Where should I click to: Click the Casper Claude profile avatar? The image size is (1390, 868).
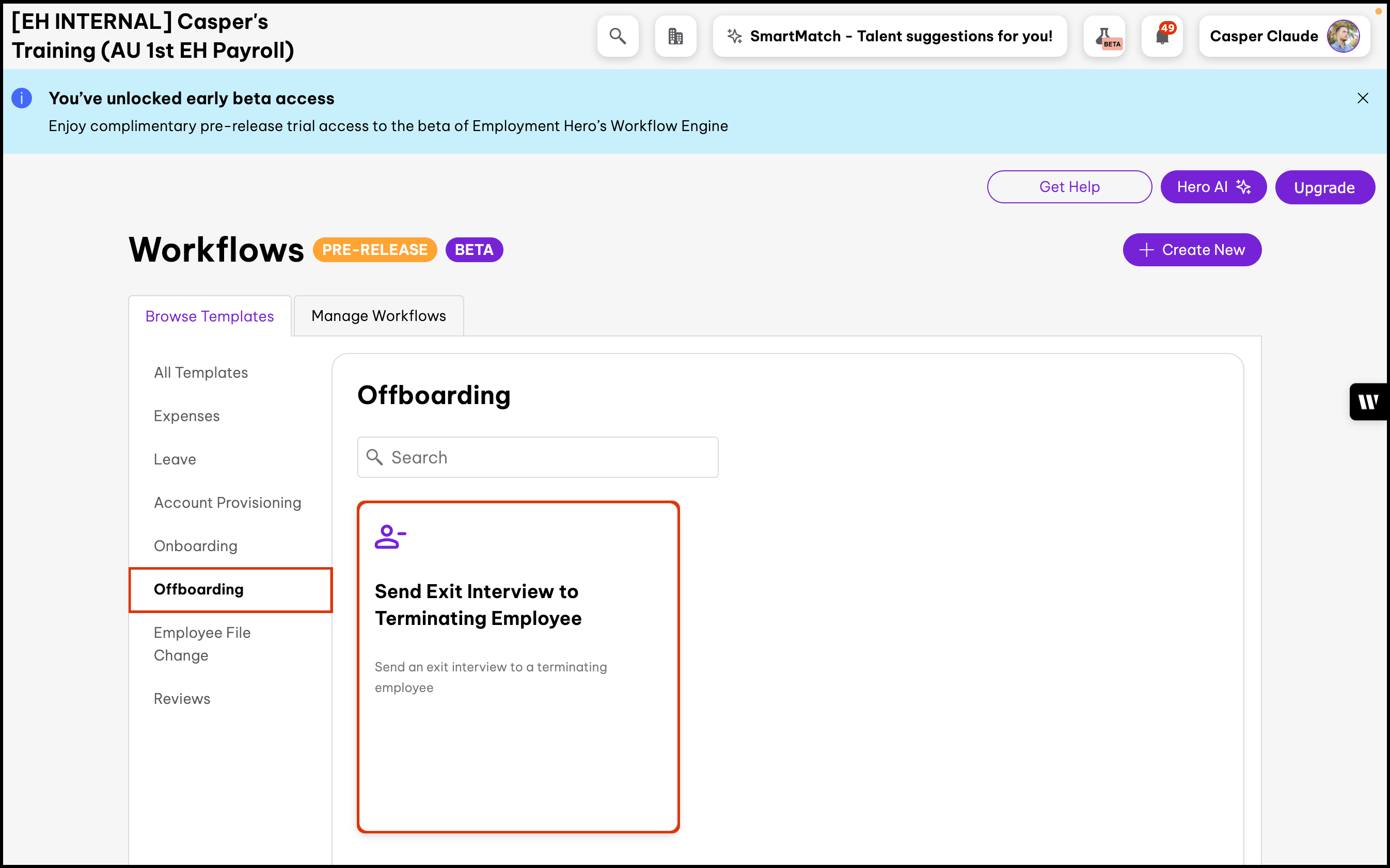pyautogui.click(x=1342, y=36)
